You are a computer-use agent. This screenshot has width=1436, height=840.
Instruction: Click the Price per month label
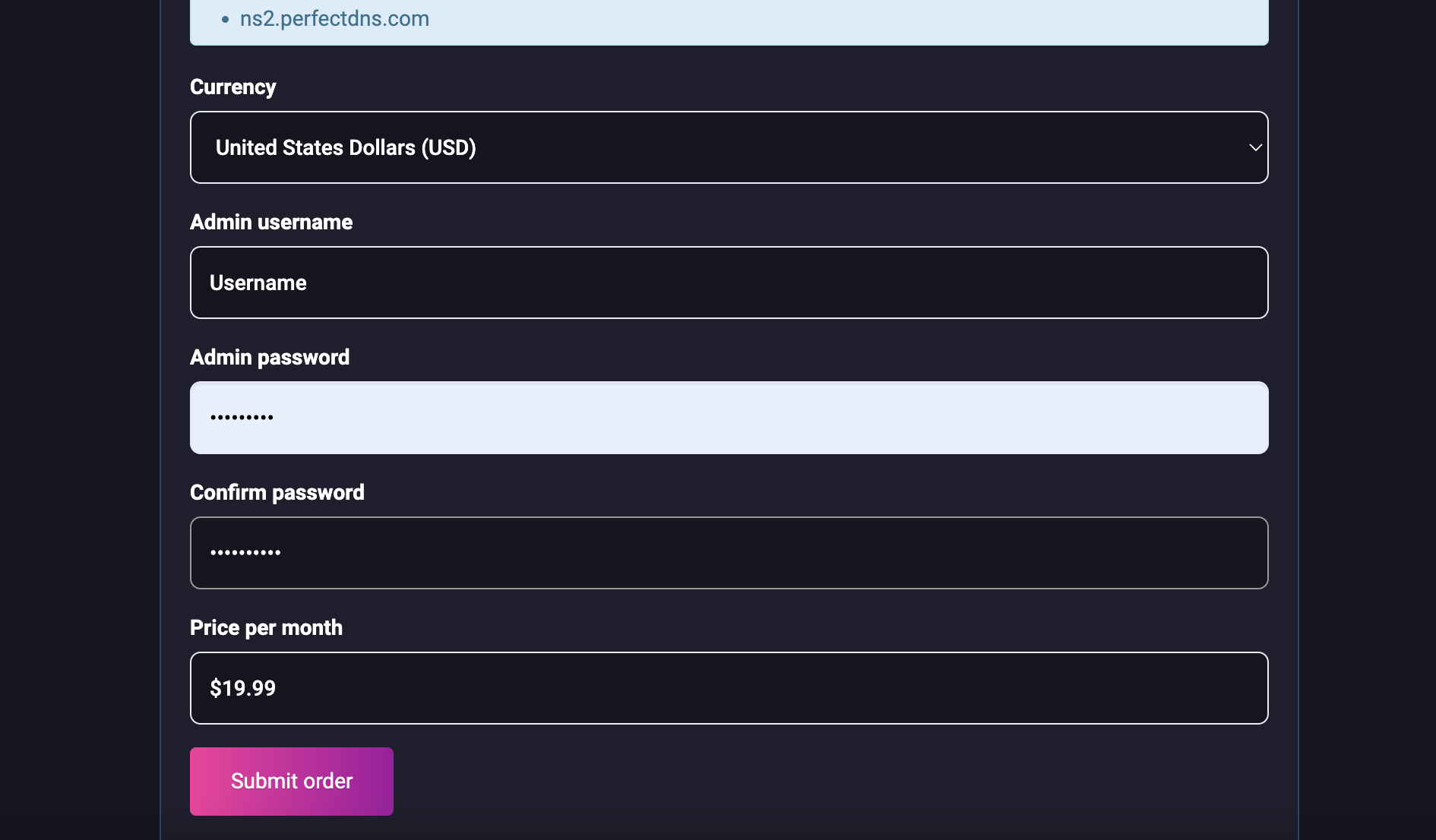click(266, 627)
